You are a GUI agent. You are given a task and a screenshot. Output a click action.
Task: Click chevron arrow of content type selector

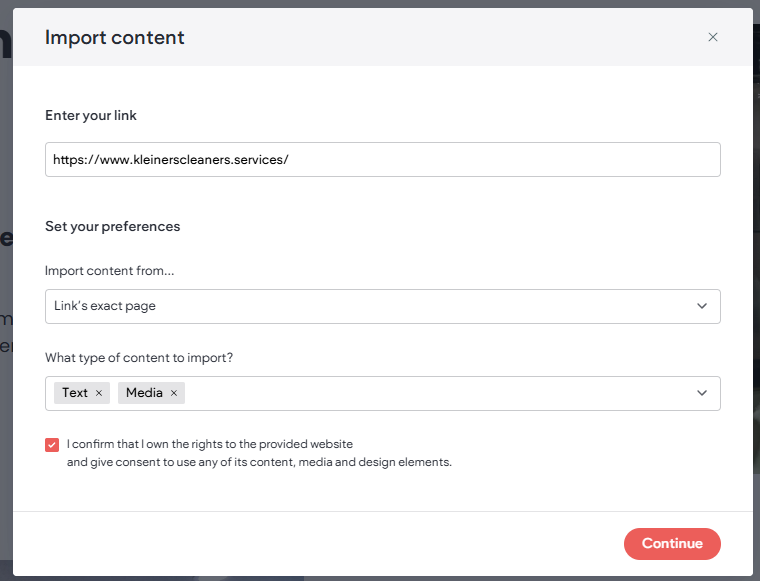click(702, 393)
